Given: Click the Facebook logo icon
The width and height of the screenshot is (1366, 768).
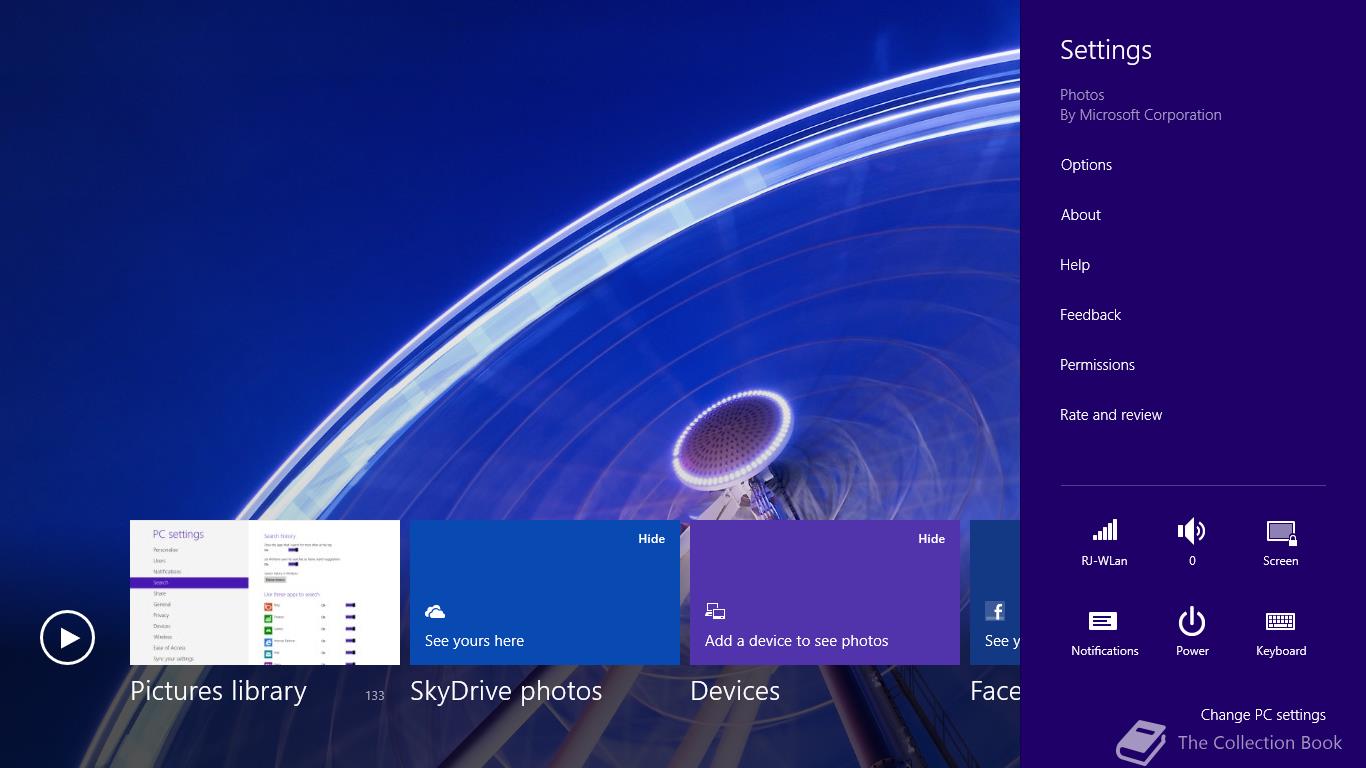Looking at the screenshot, I should coord(995,611).
